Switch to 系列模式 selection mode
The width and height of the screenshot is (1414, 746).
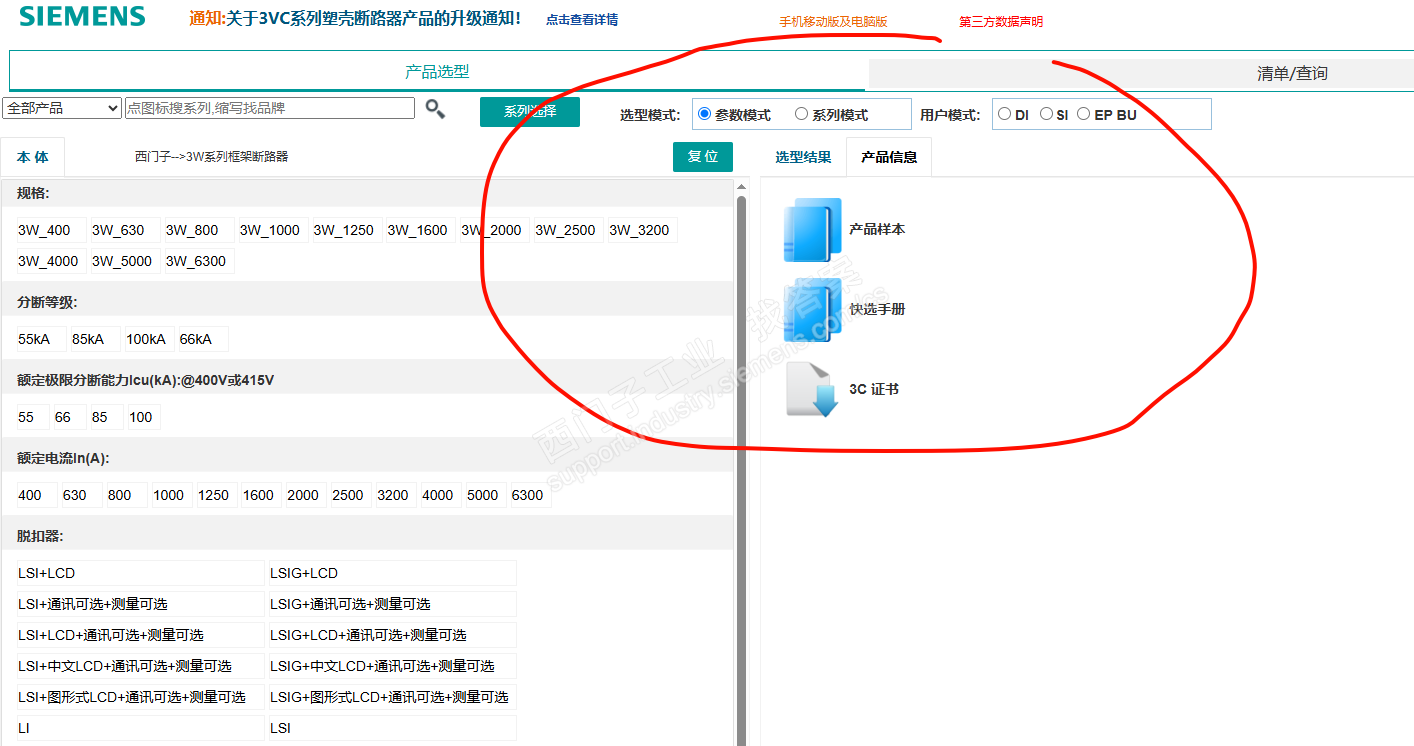click(801, 114)
